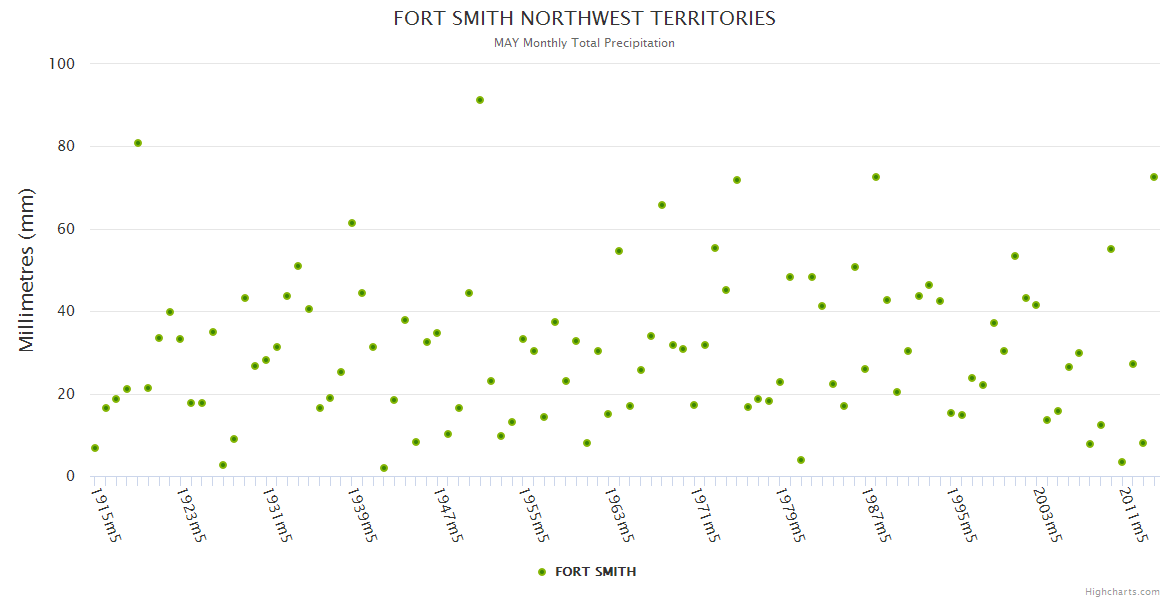Select the leftmost data point near 7 mm

tap(95, 448)
